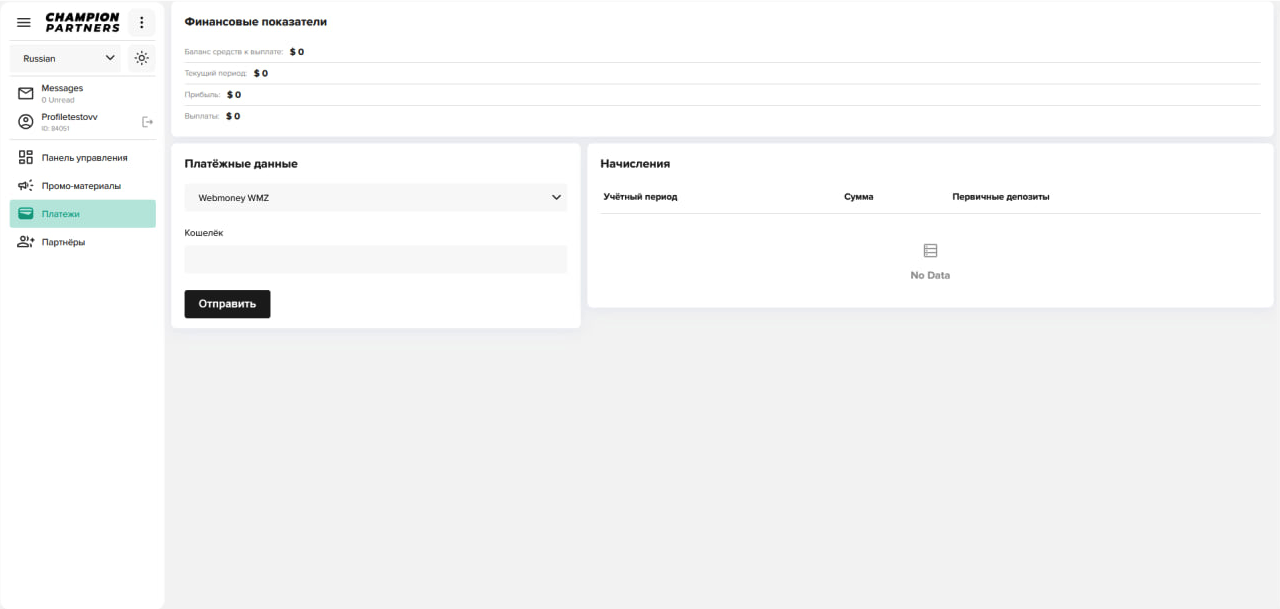The width and height of the screenshot is (1280, 609).
Task: Go to Промо-материалы section
Action: pos(81,186)
